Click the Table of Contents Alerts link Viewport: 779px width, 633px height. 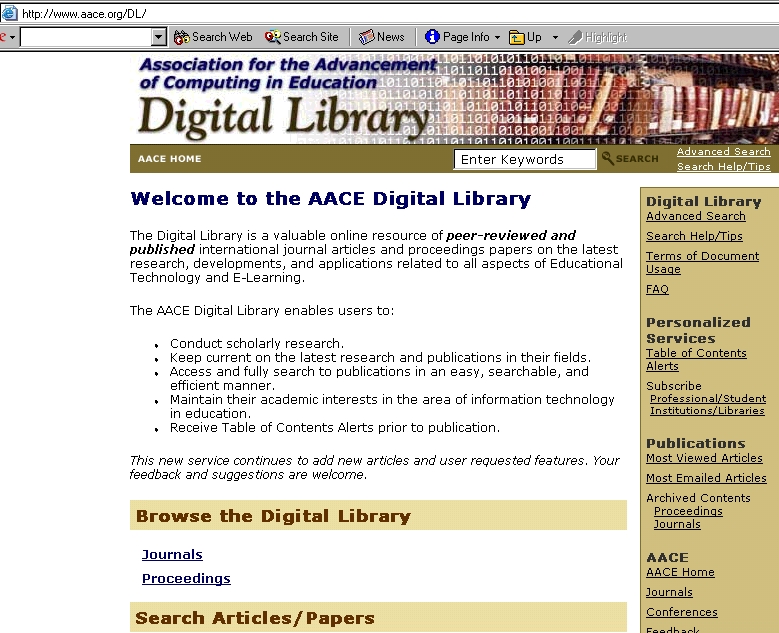(x=696, y=359)
